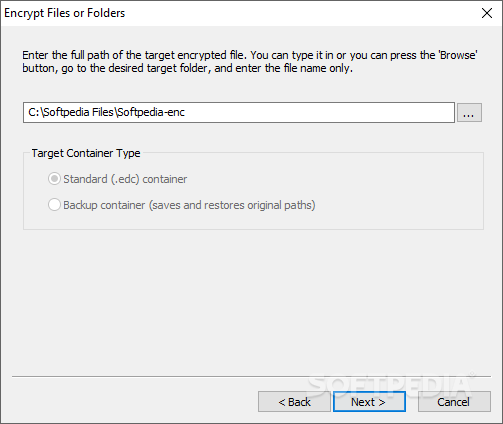Focus the target encrypted file path field
Image resolution: width=503 pixels, height=424 pixels.
tap(239, 113)
